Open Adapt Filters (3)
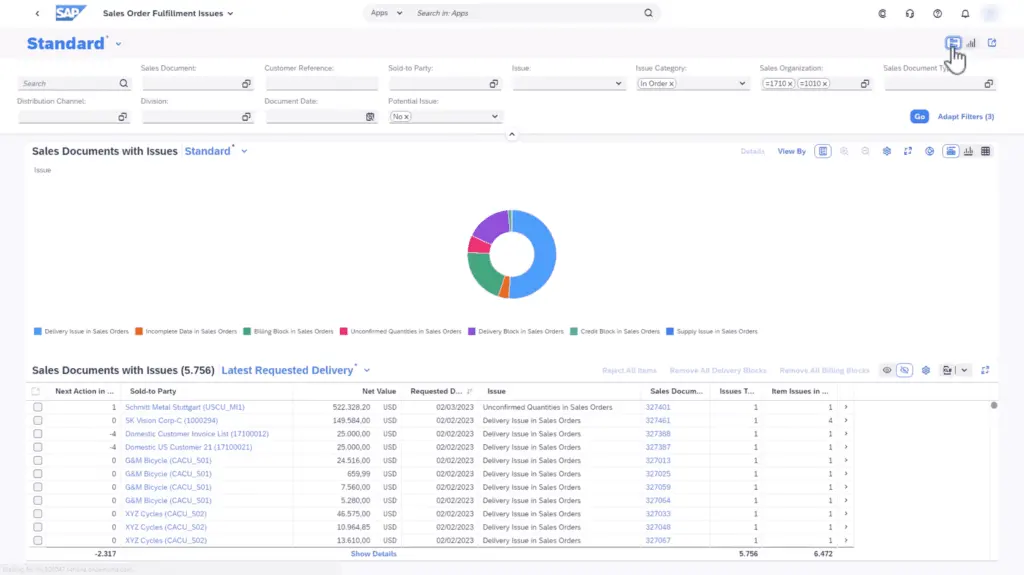 pyautogui.click(x=965, y=117)
